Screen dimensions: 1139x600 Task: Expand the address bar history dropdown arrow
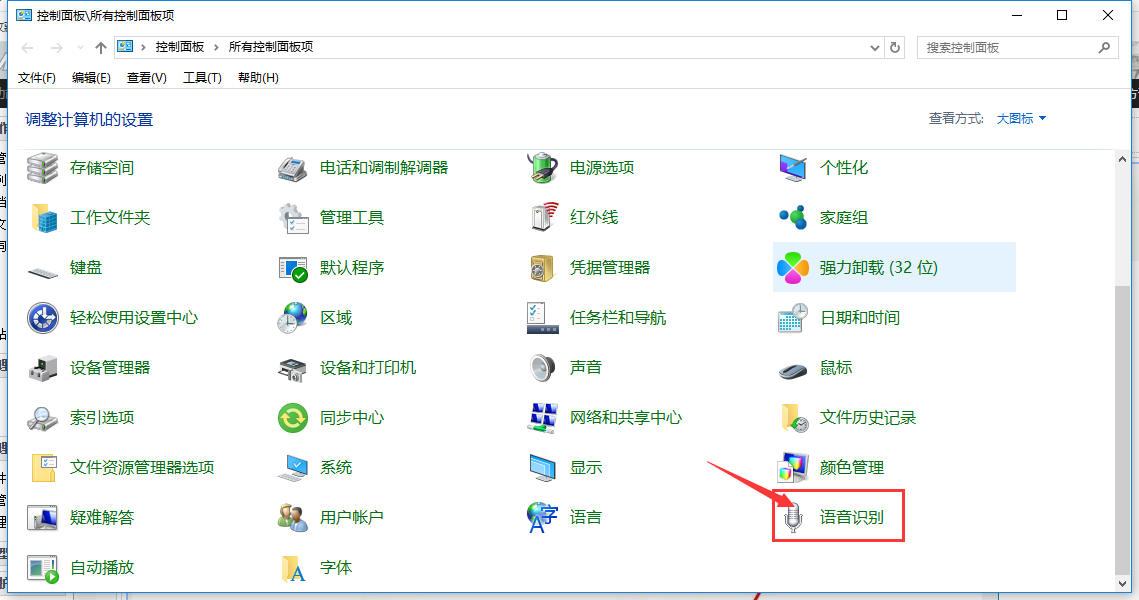tap(875, 47)
